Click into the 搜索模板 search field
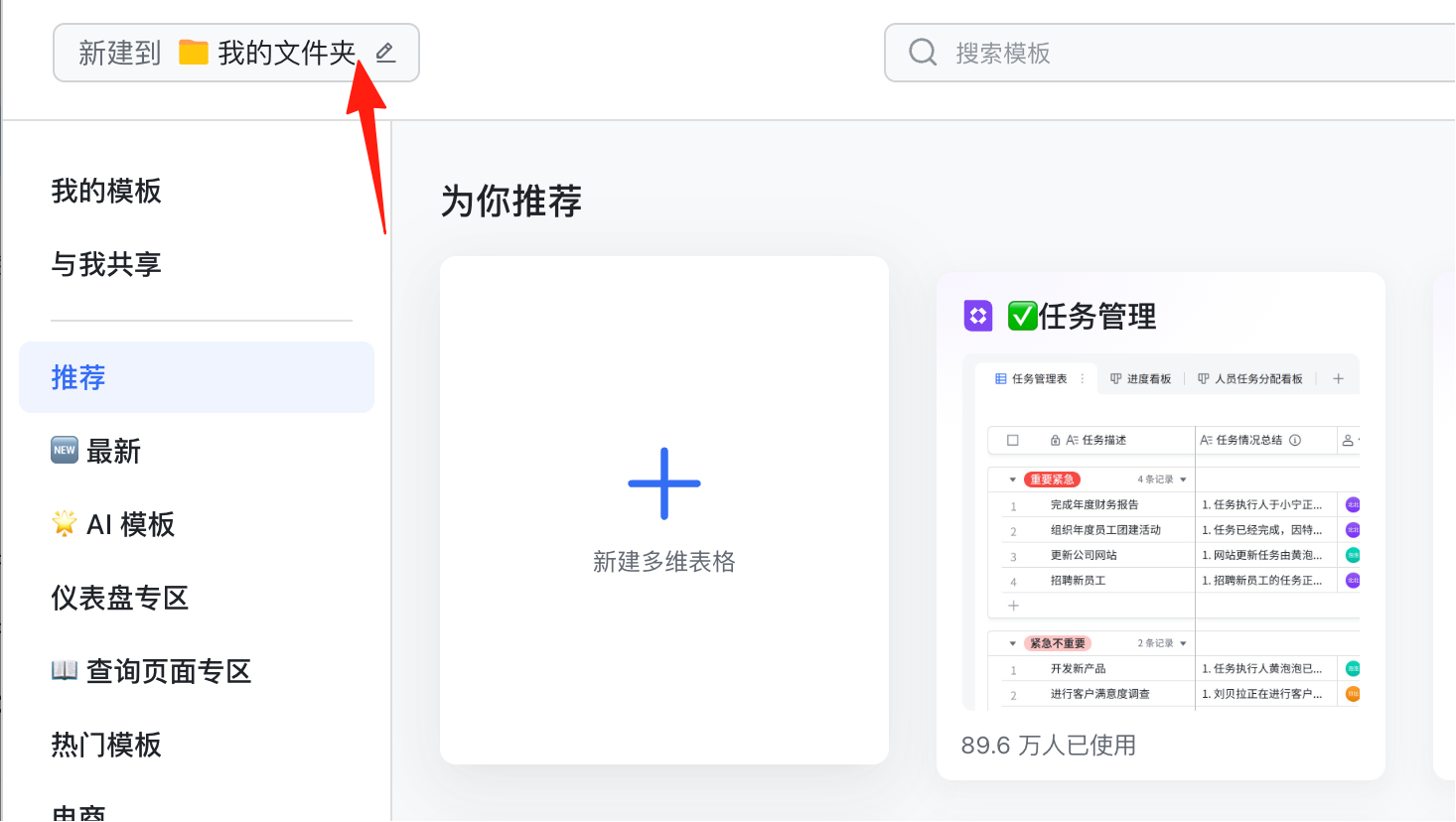 click(1170, 53)
